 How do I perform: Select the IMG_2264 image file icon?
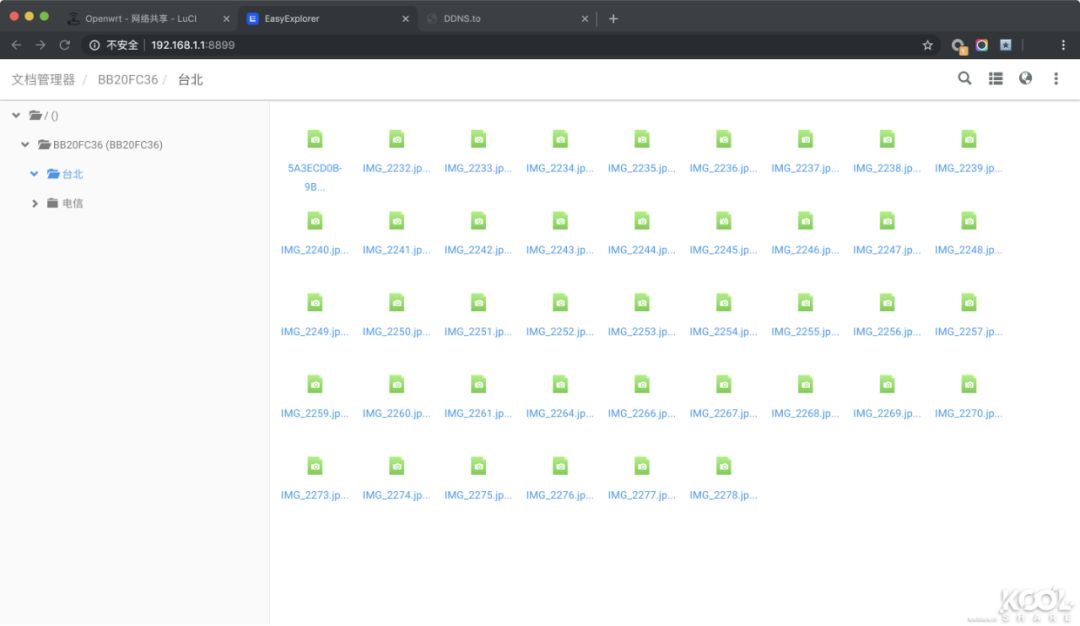pos(560,384)
